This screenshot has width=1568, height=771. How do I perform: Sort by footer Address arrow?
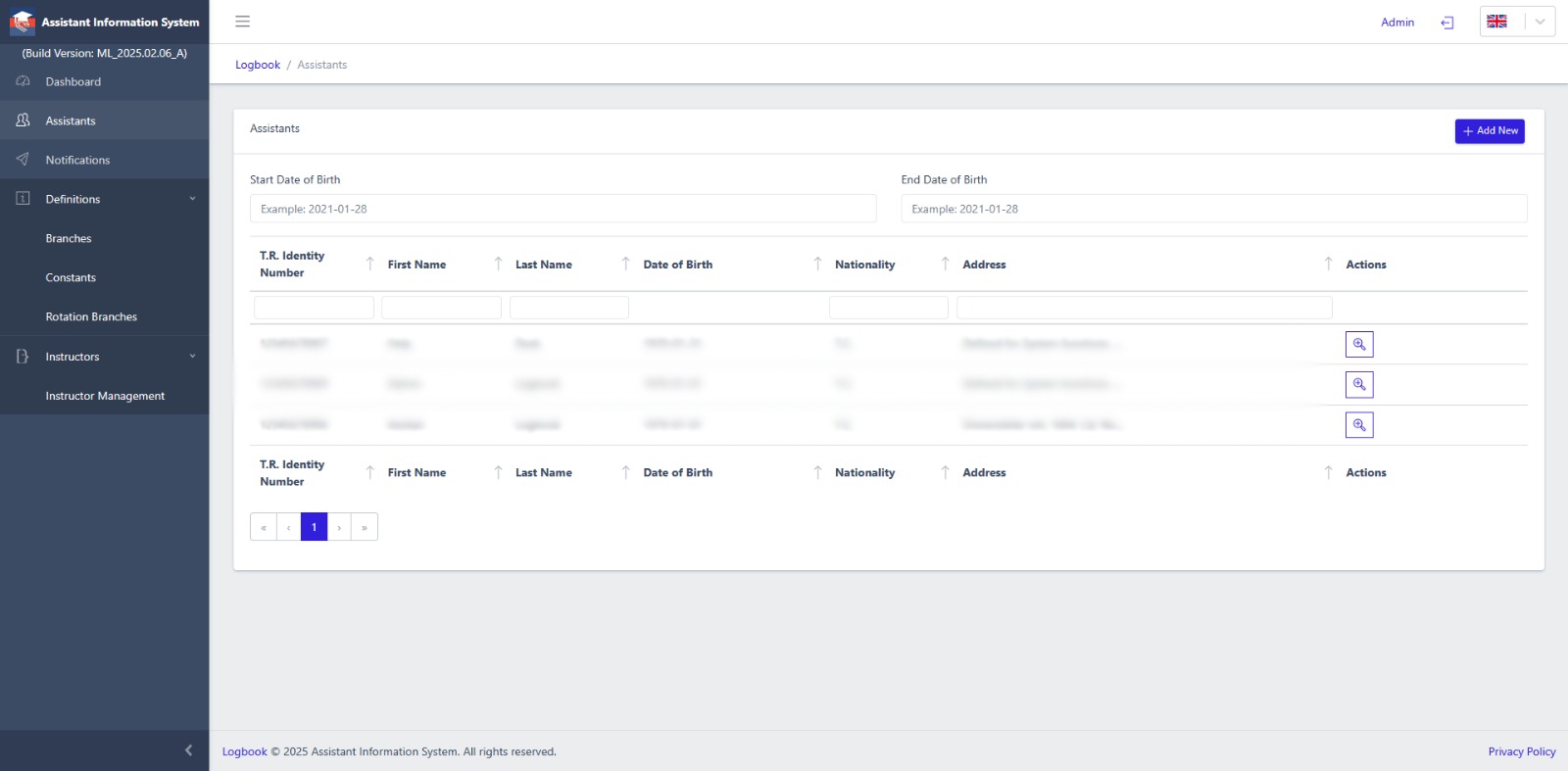coord(1328,472)
